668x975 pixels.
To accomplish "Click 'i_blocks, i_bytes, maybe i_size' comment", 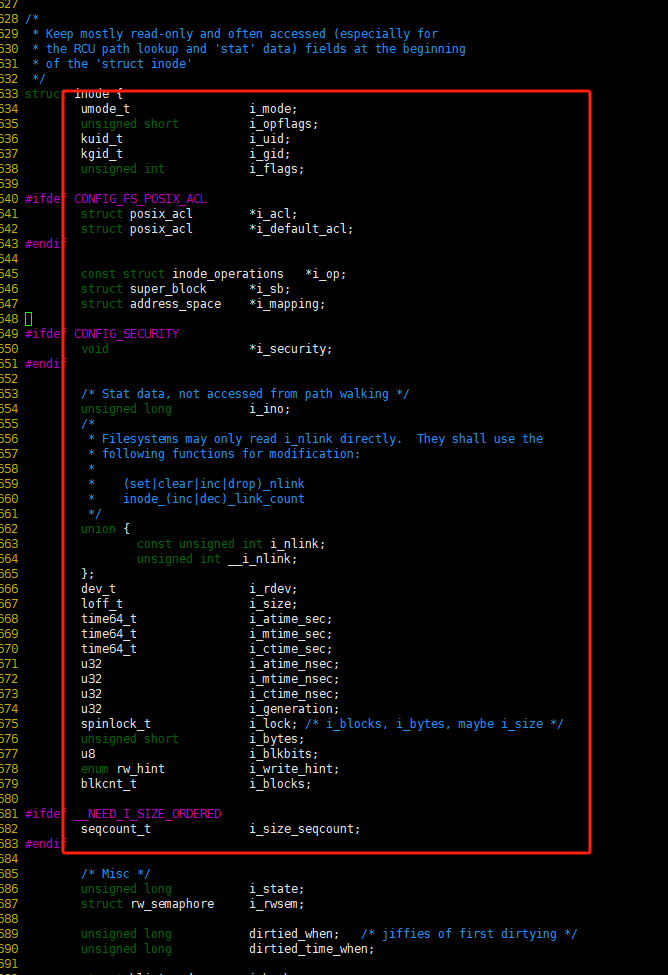I will tap(434, 724).
